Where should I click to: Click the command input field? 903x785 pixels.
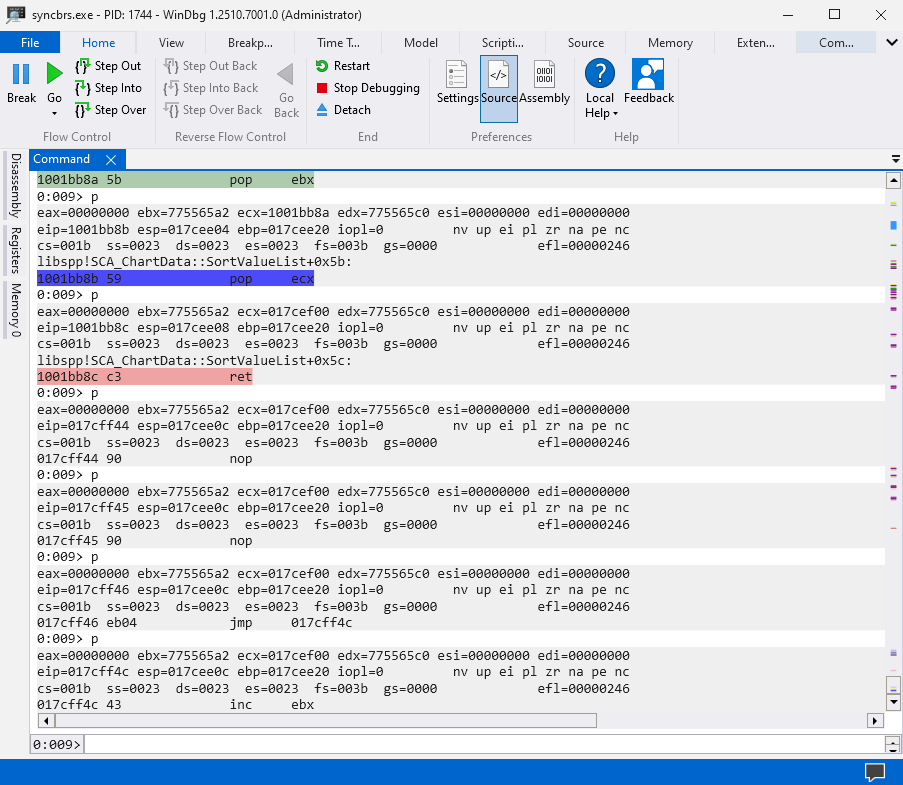[x=480, y=744]
